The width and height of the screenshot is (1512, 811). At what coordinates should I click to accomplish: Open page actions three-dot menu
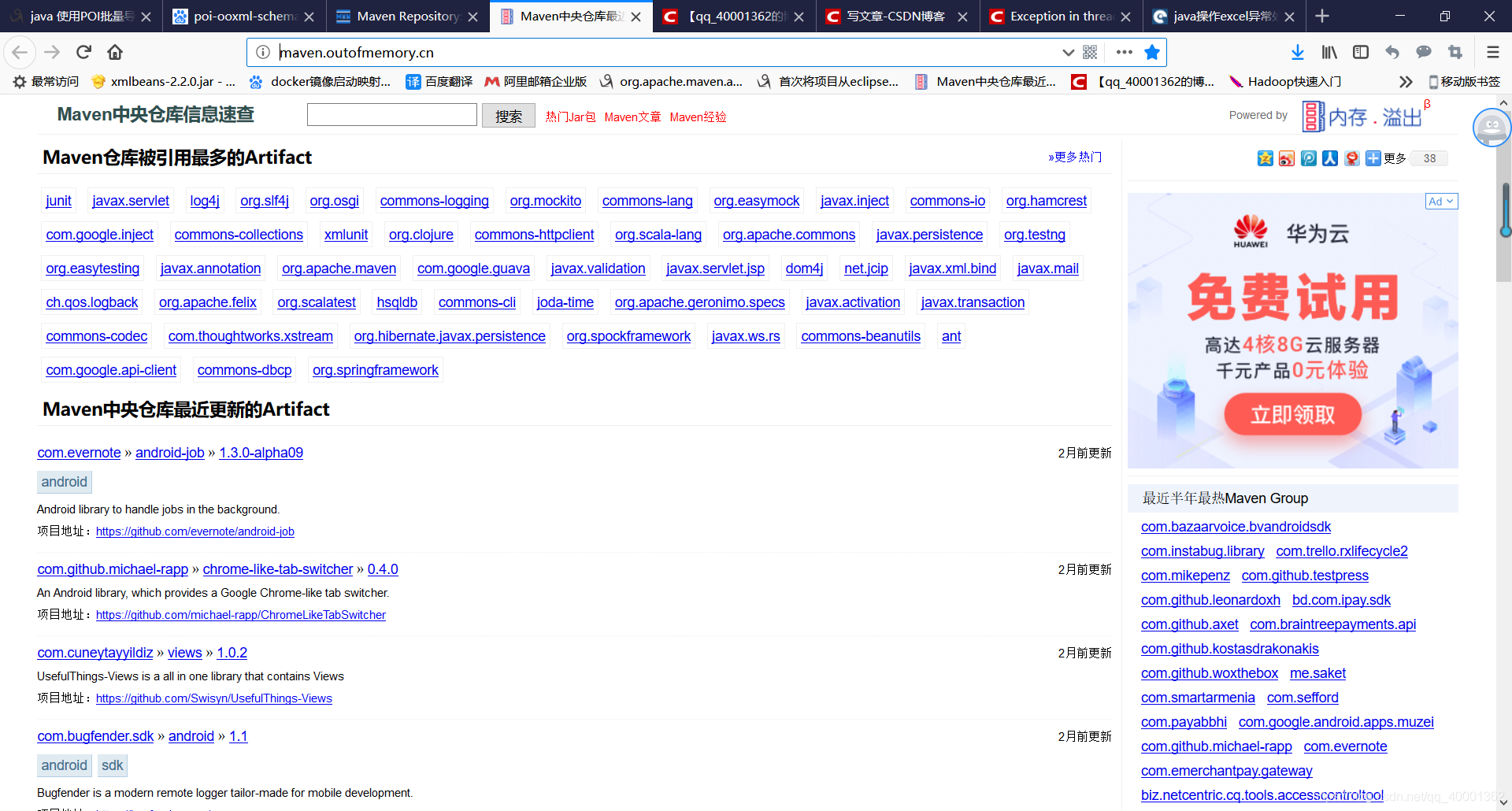(1124, 52)
